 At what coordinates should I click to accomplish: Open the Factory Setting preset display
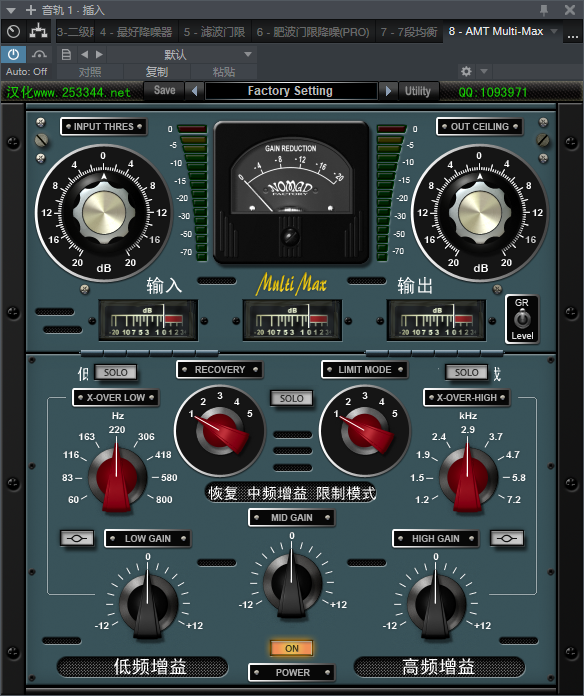coord(291,91)
